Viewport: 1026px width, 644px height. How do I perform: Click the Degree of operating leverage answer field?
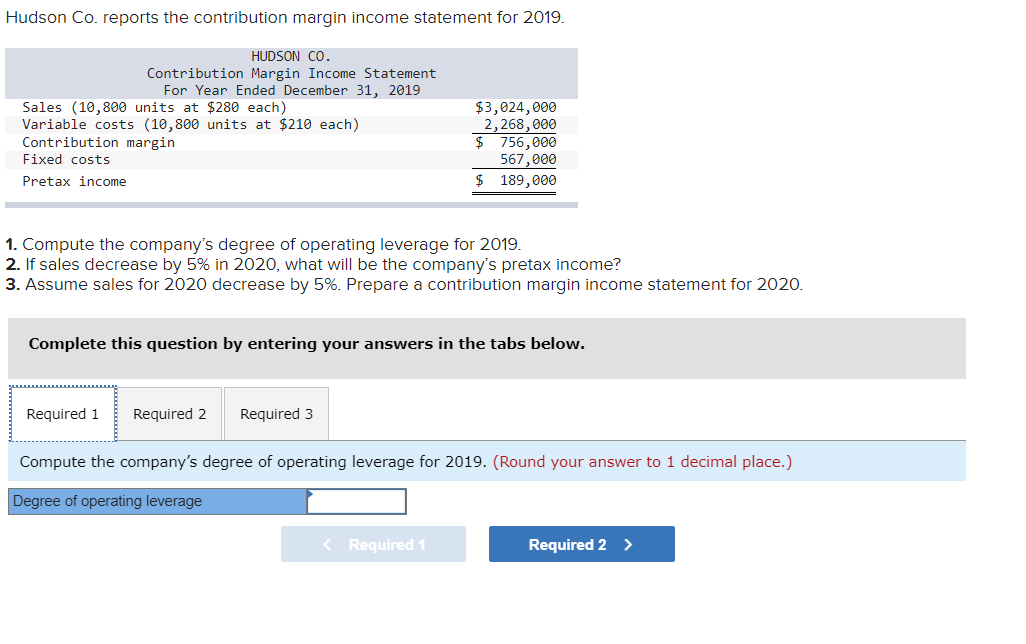[357, 501]
